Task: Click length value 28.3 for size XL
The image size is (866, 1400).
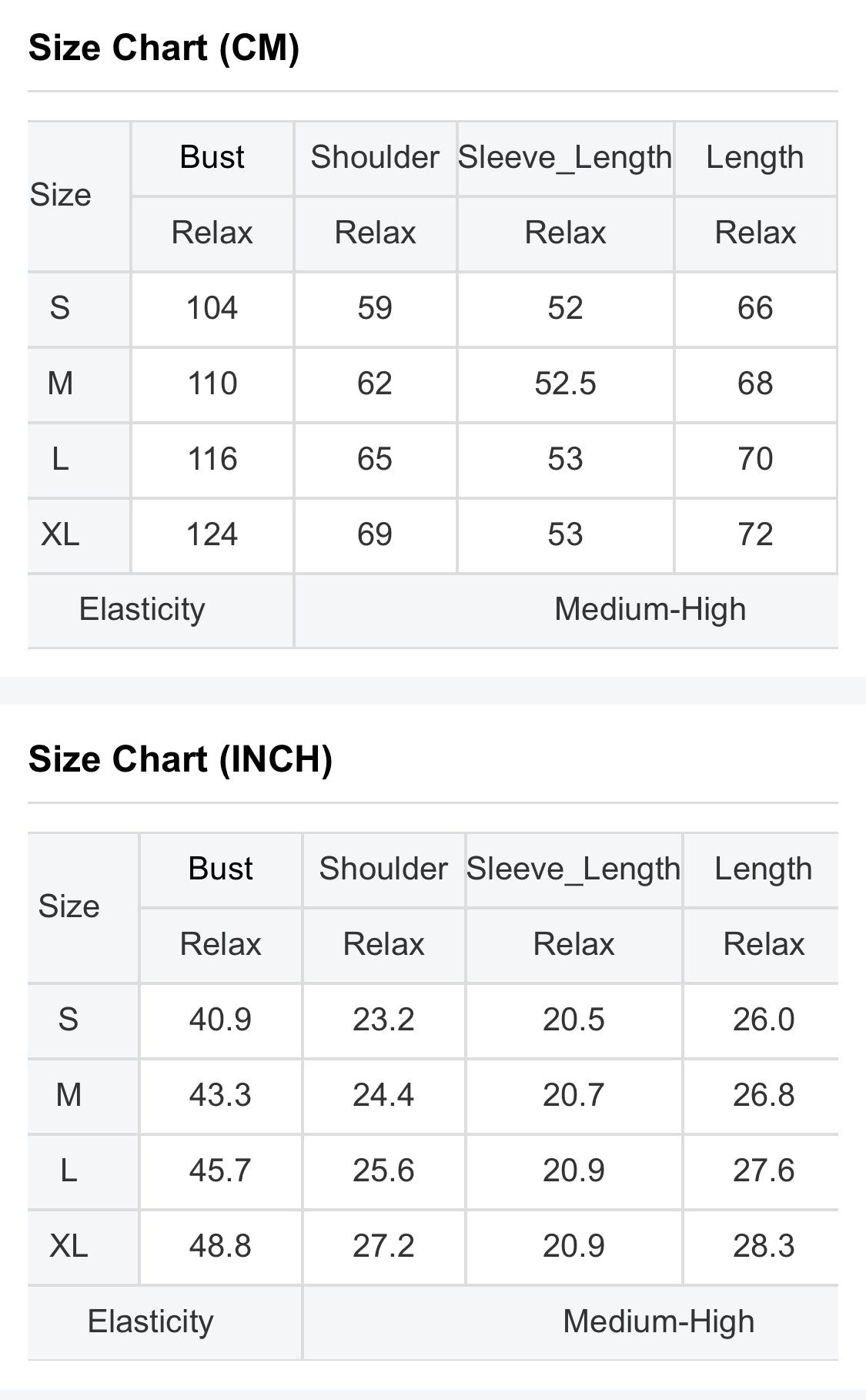Action: coord(764,1247)
